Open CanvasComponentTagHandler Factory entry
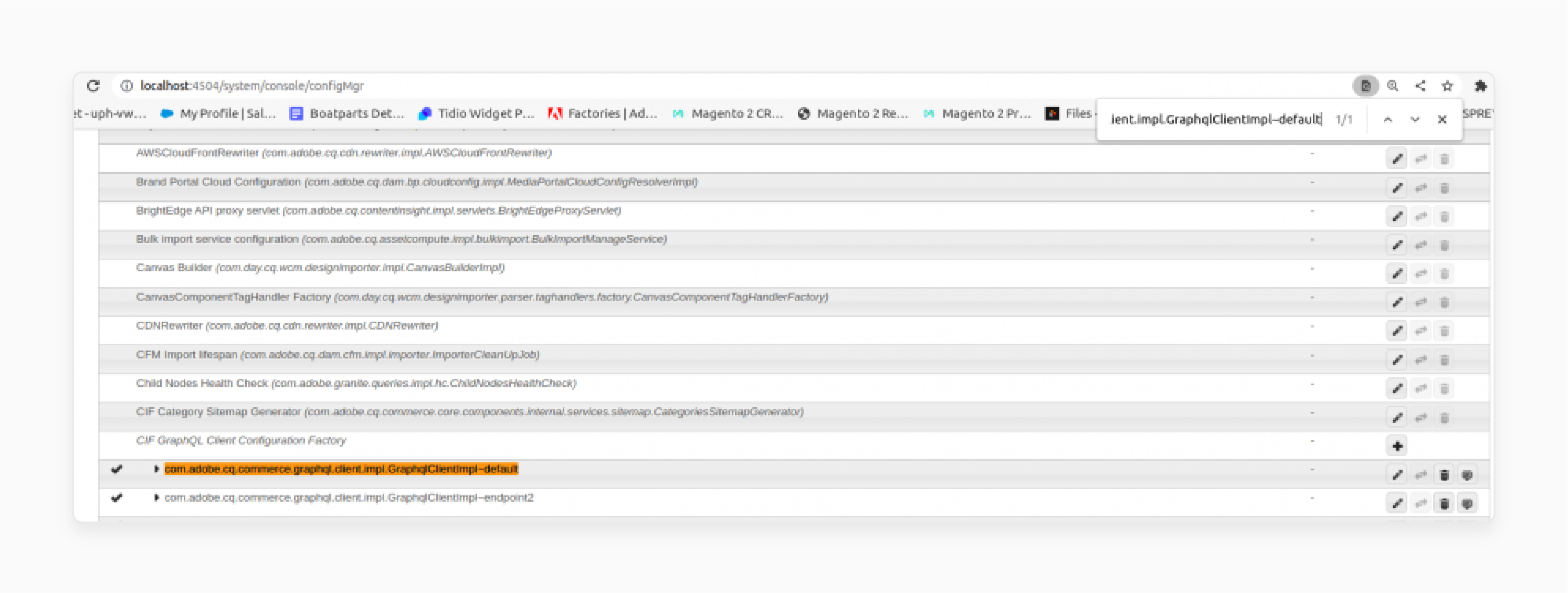Viewport: 1568px width, 593px height. (482, 297)
